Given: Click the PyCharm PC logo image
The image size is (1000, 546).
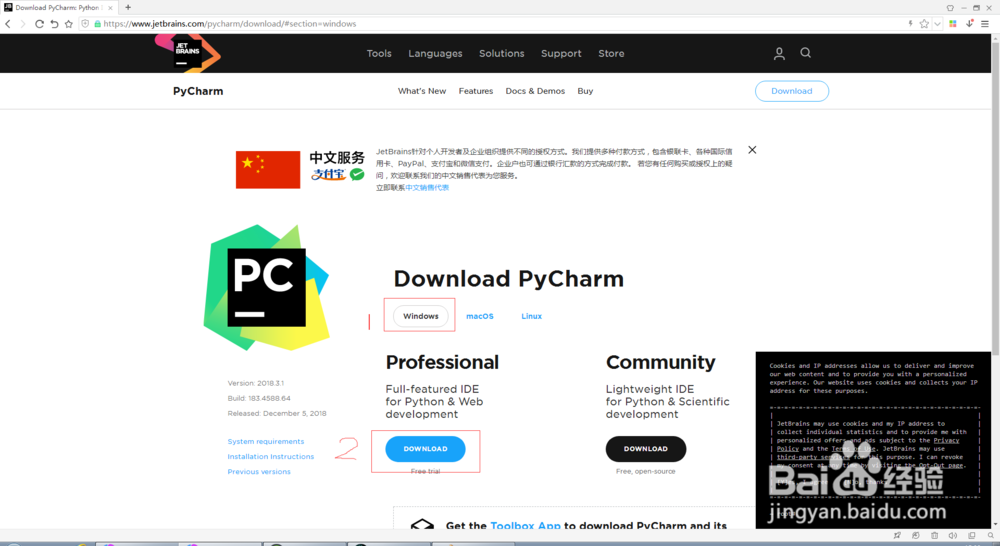Looking at the screenshot, I should click(x=267, y=287).
